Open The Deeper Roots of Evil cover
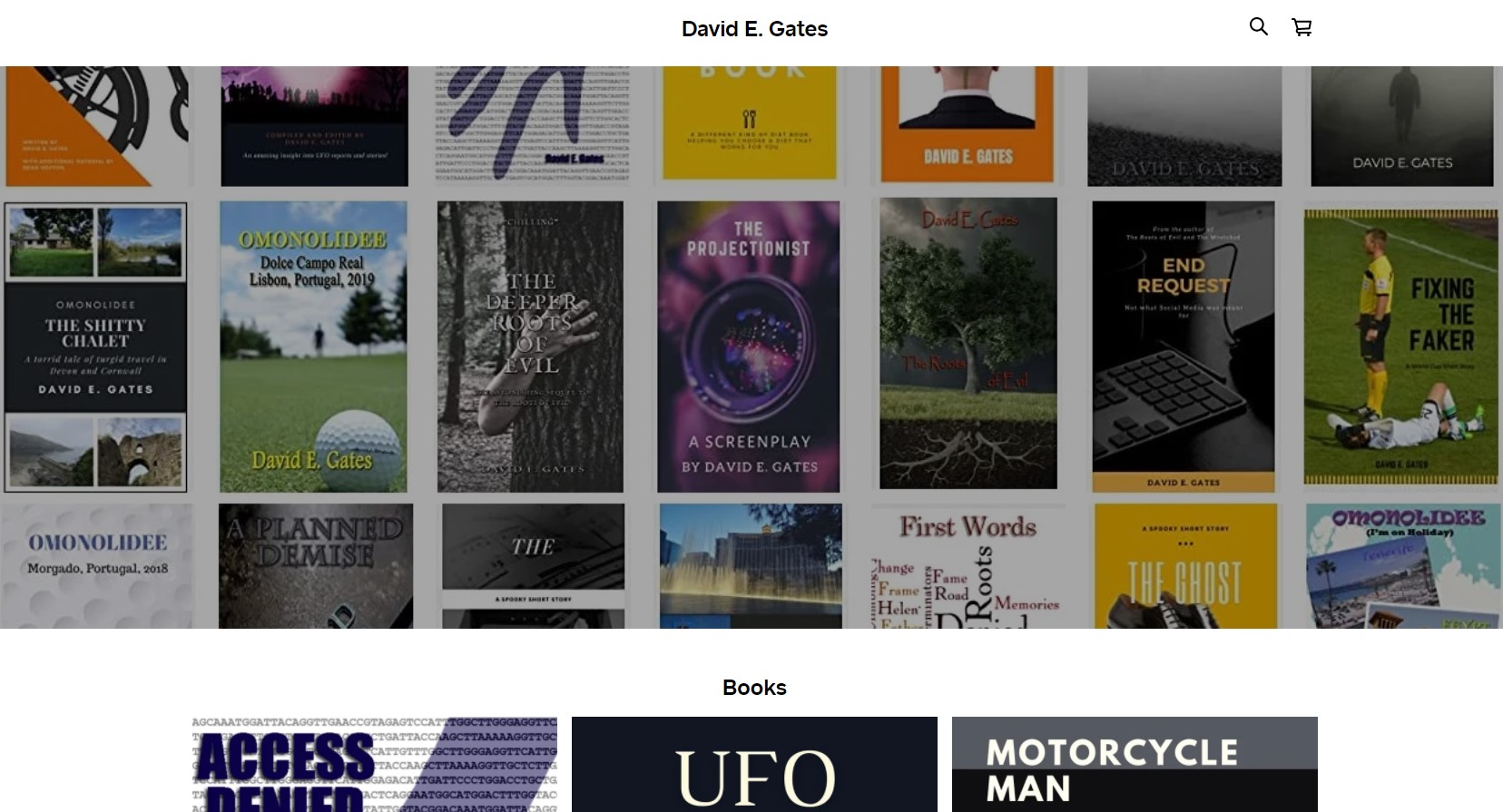This screenshot has width=1503, height=812. point(530,347)
